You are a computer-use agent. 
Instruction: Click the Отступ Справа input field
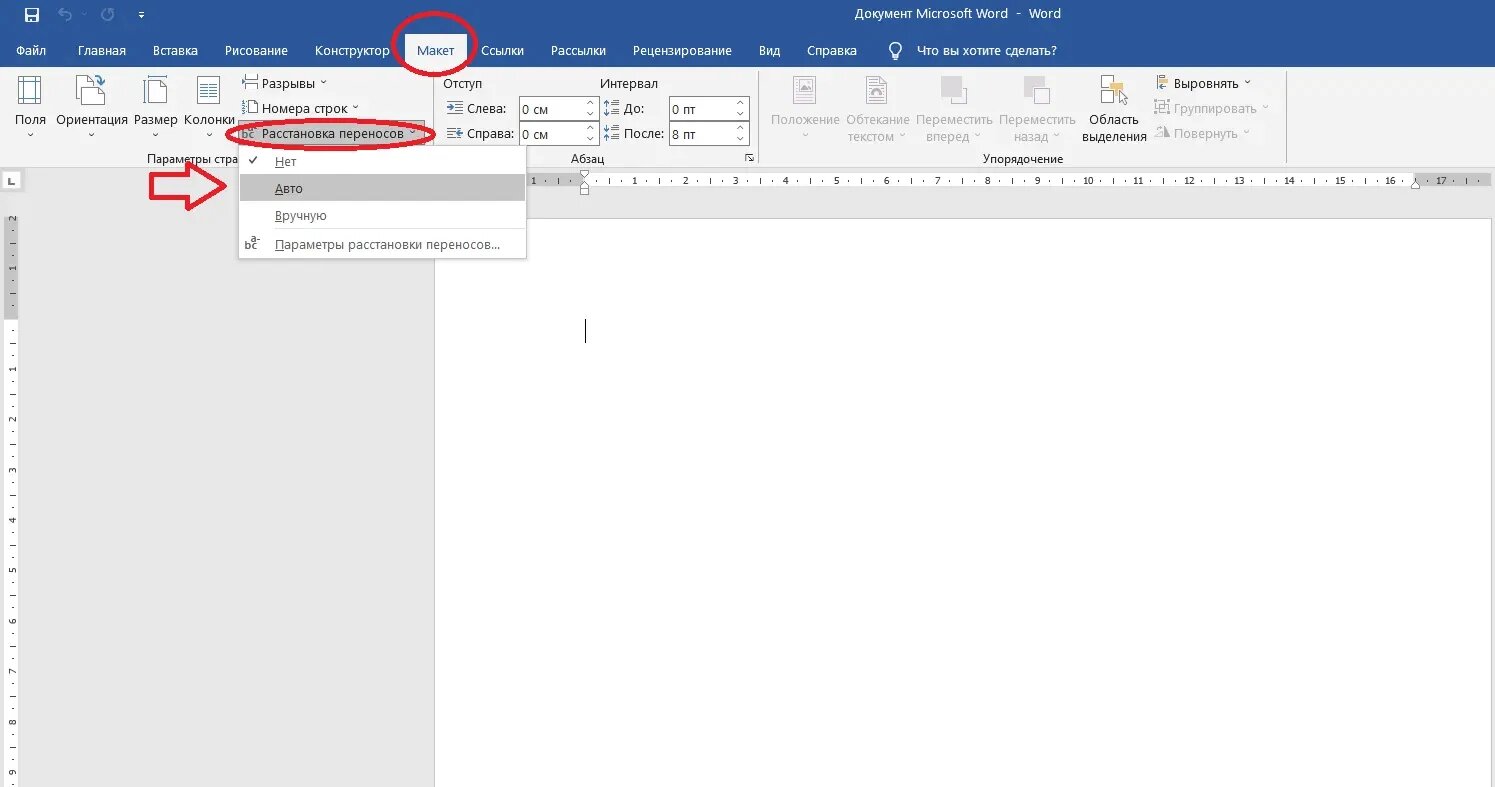click(x=550, y=134)
